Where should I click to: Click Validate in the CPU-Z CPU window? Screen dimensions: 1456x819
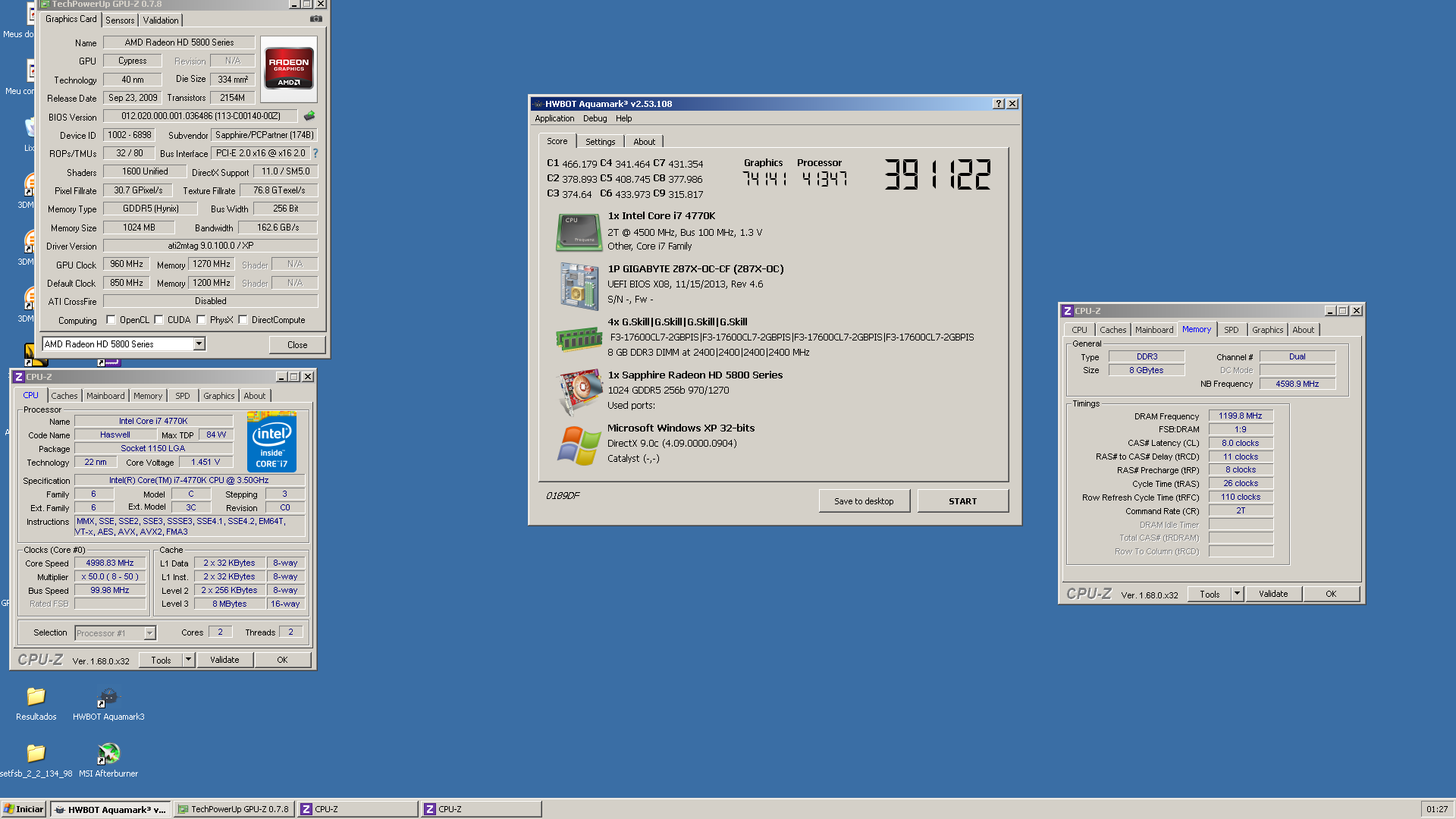point(224,660)
